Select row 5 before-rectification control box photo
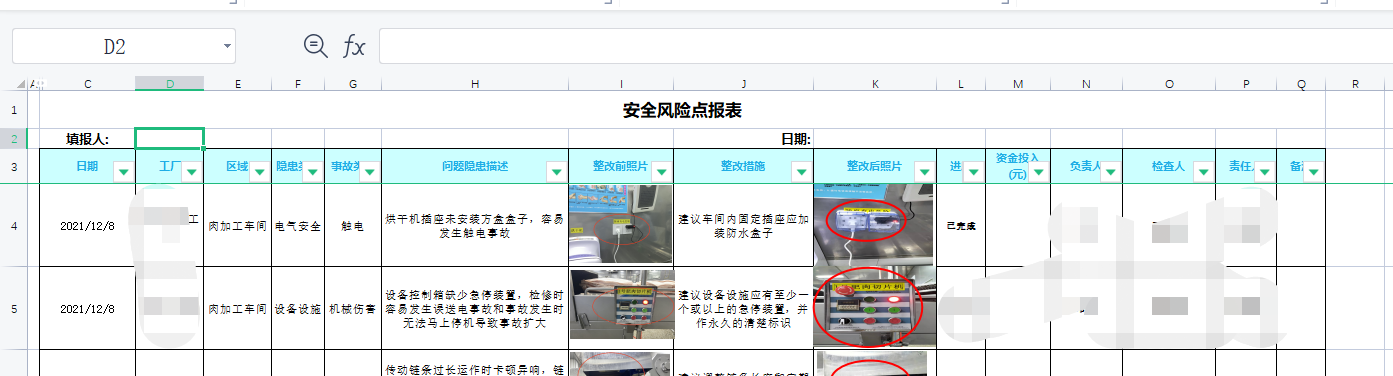The width and height of the screenshot is (1393, 376). click(621, 304)
